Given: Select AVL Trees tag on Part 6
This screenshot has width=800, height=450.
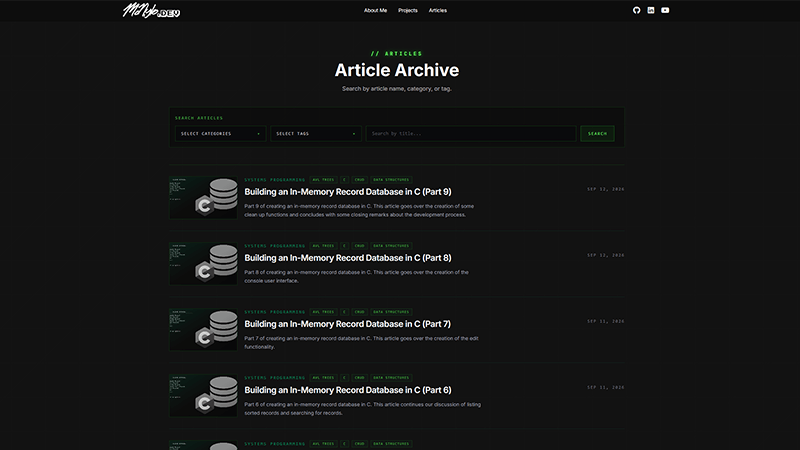Looking at the screenshot, I should [323, 378].
